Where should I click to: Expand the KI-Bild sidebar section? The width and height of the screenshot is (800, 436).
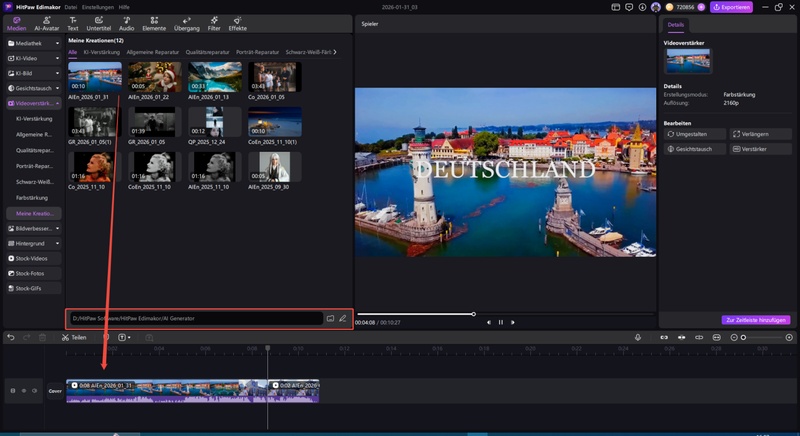[x=34, y=73]
